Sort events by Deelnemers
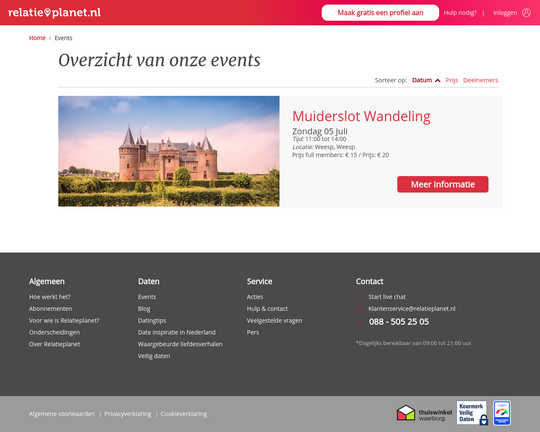 [480, 80]
